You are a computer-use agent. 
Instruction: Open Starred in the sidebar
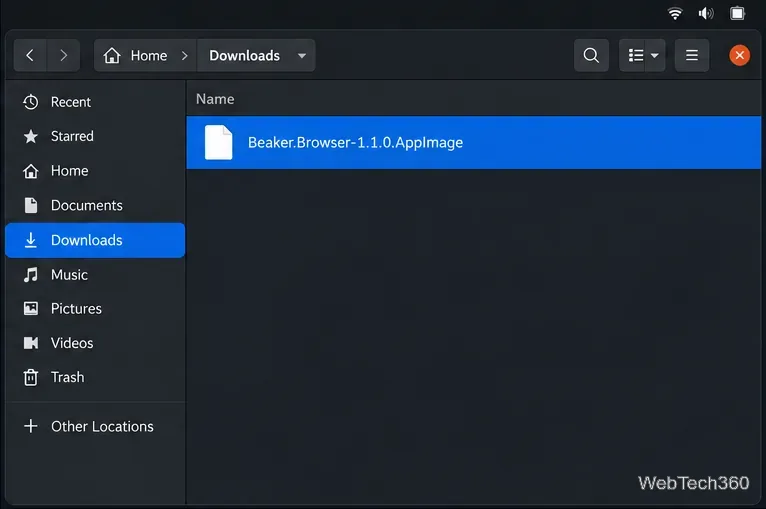[95, 136]
